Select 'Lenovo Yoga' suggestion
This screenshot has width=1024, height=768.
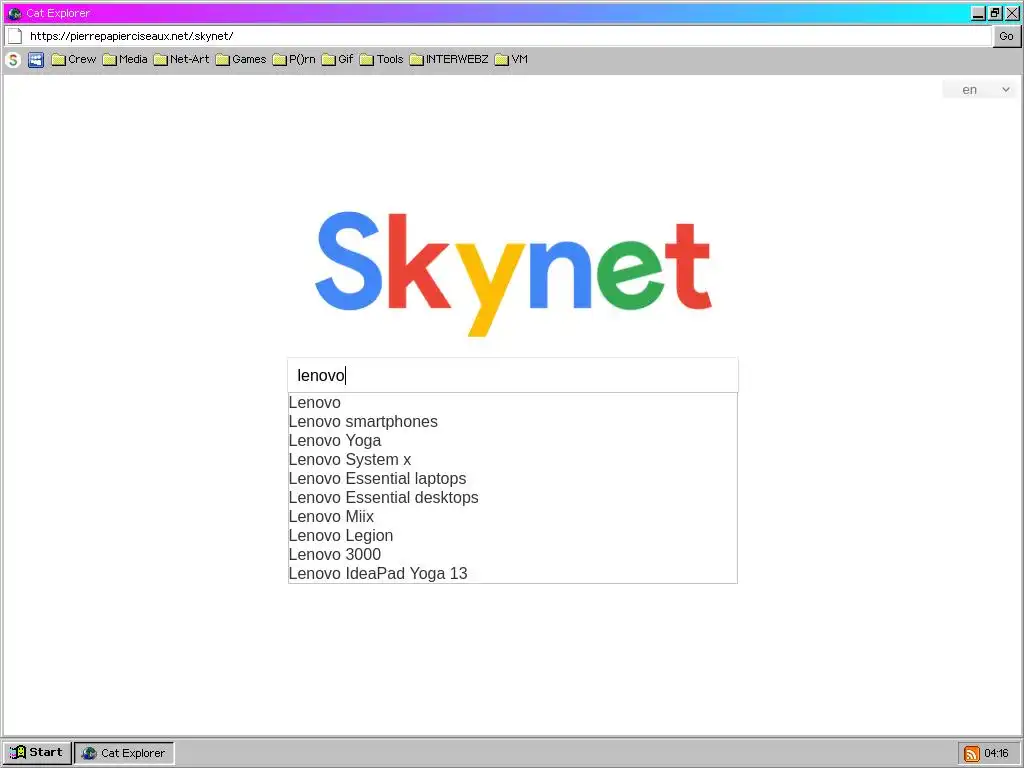(x=513, y=440)
